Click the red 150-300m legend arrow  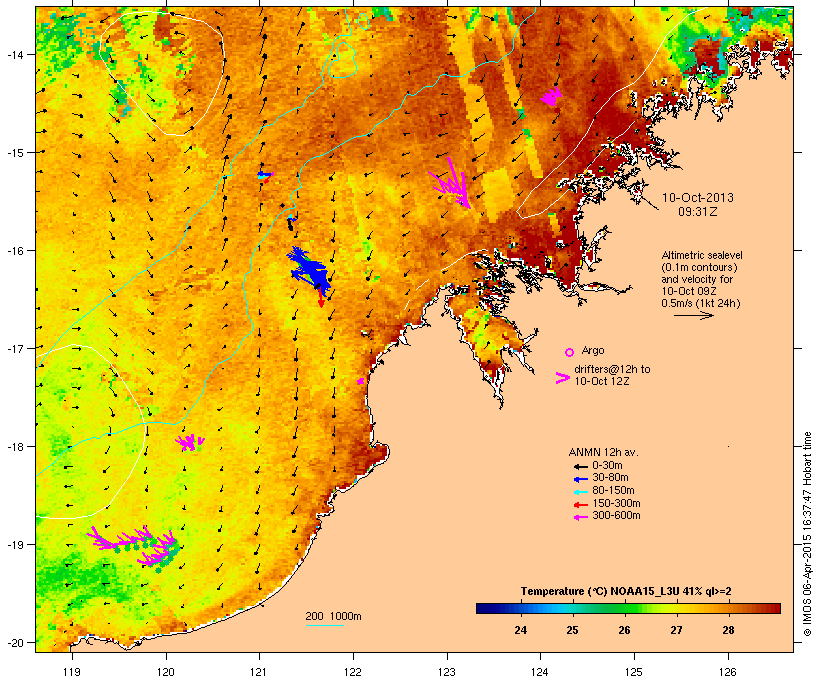click(x=581, y=505)
